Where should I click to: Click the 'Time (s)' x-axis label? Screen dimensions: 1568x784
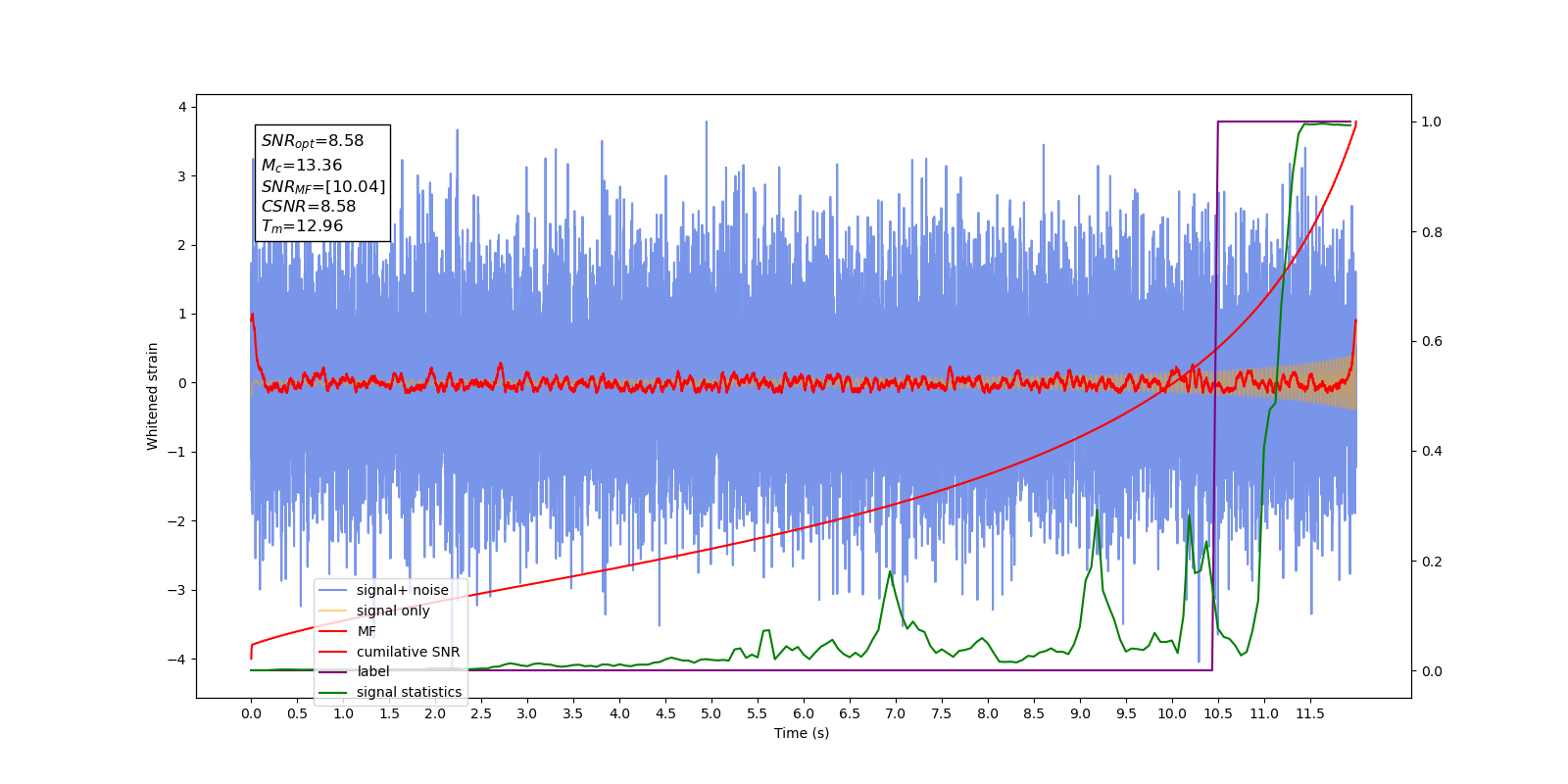click(802, 733)
